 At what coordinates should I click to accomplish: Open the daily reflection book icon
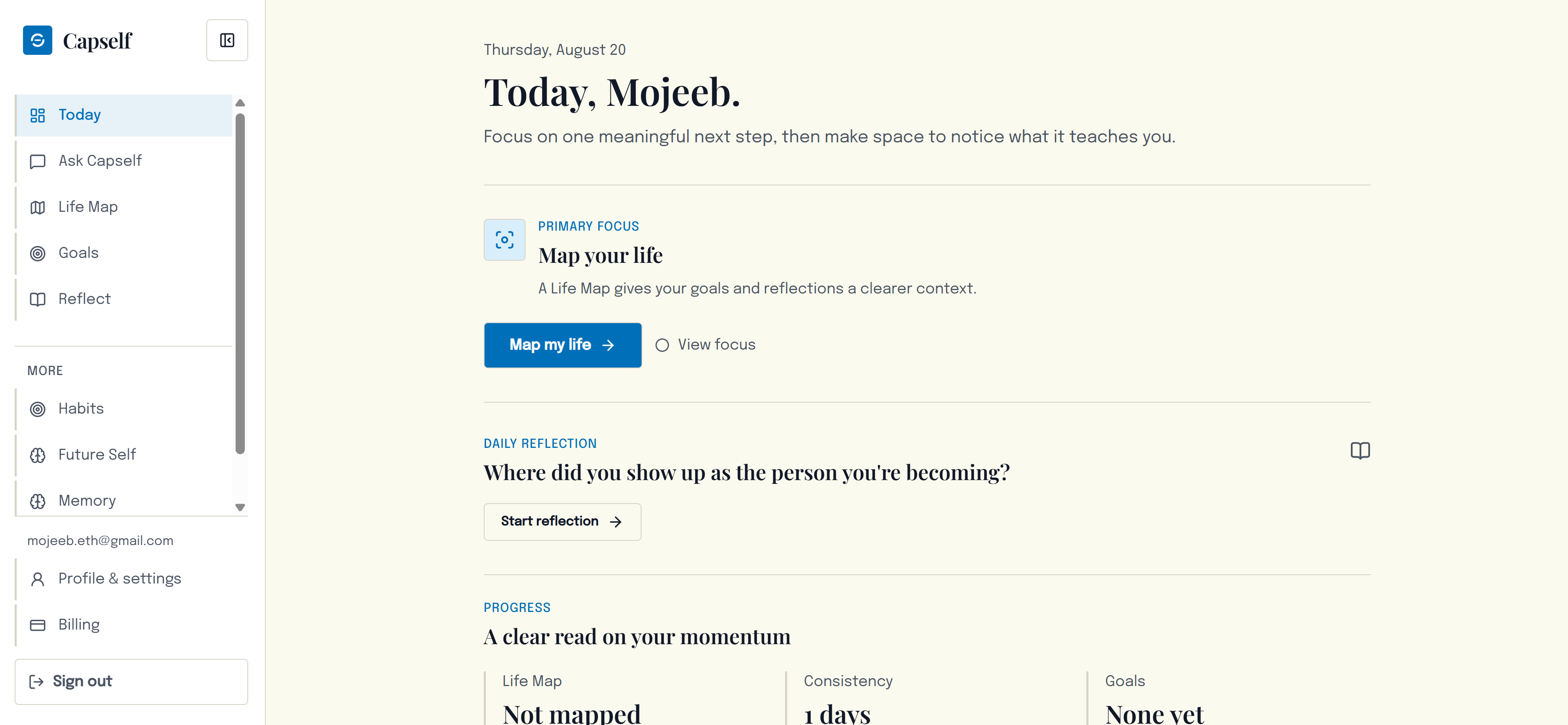point(1360,450)
